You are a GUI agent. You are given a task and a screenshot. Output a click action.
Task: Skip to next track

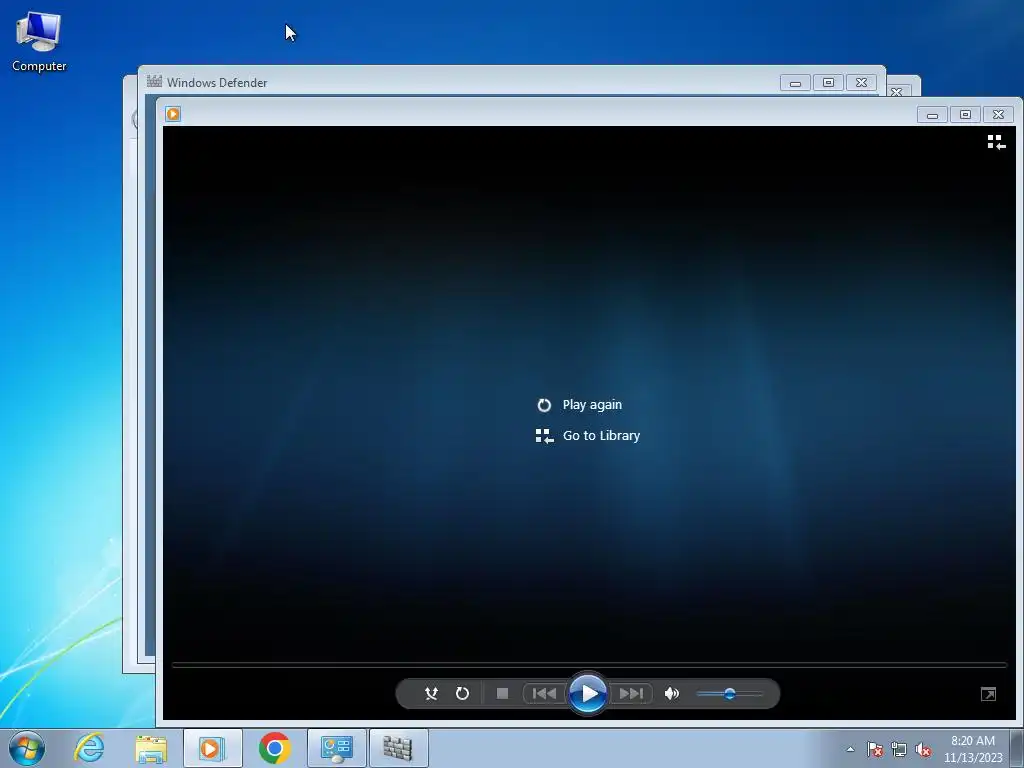[631, 694]
